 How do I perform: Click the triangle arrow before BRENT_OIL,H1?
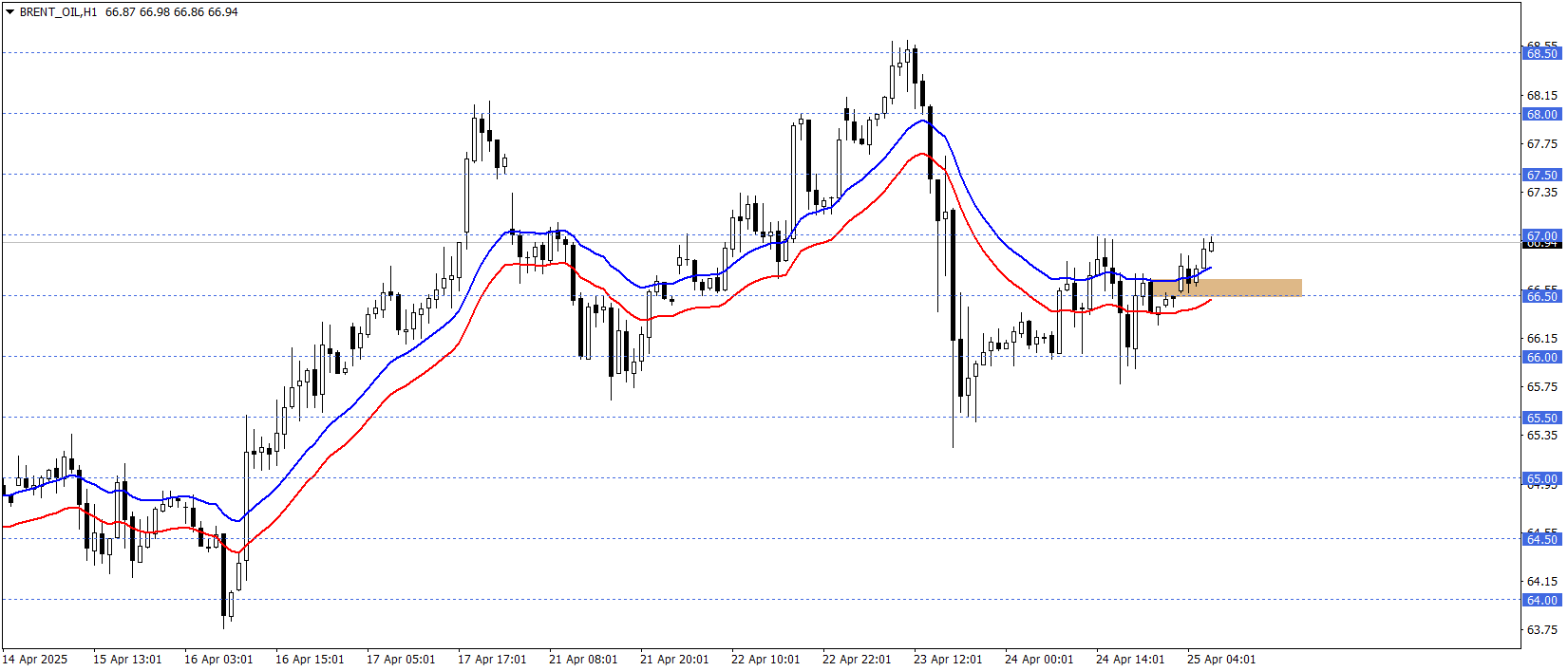click(9, 12)
